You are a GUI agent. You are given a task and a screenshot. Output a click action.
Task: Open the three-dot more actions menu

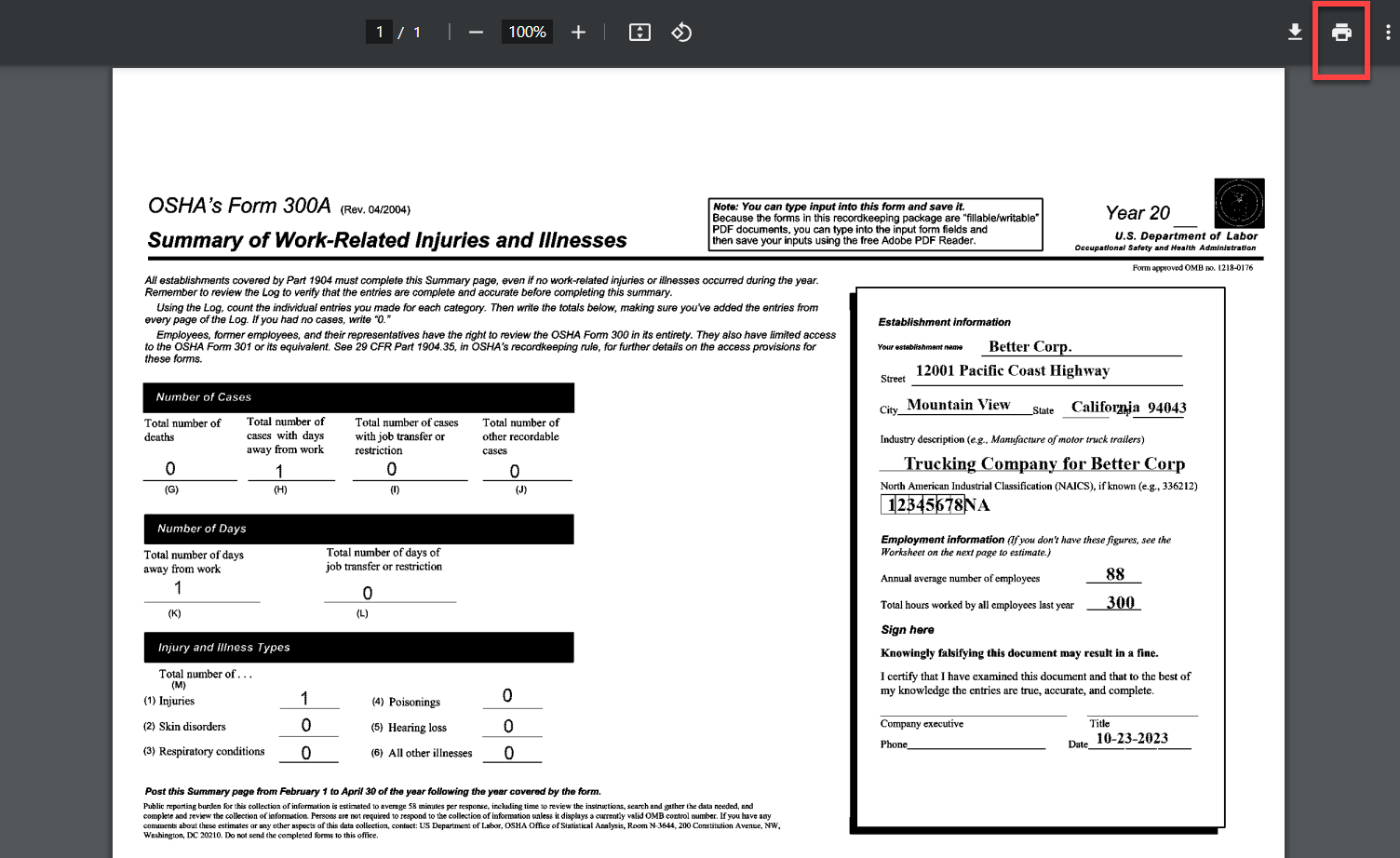(x=1387, y=33)
